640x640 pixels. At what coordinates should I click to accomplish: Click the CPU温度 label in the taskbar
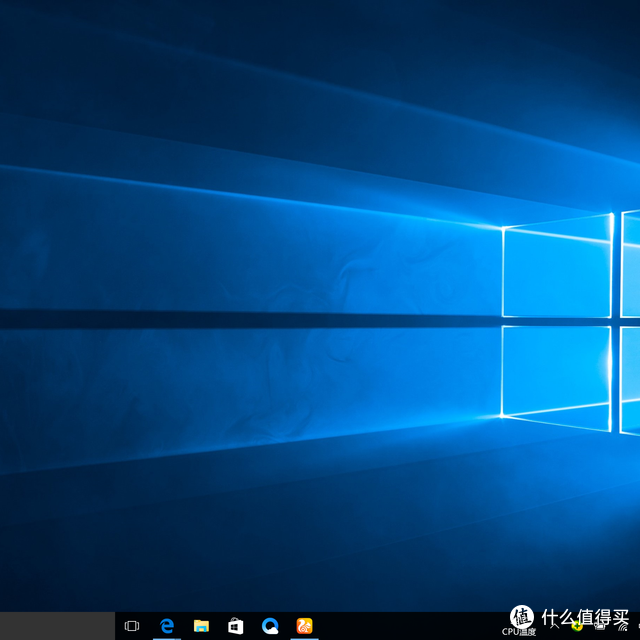coord(519,631)
